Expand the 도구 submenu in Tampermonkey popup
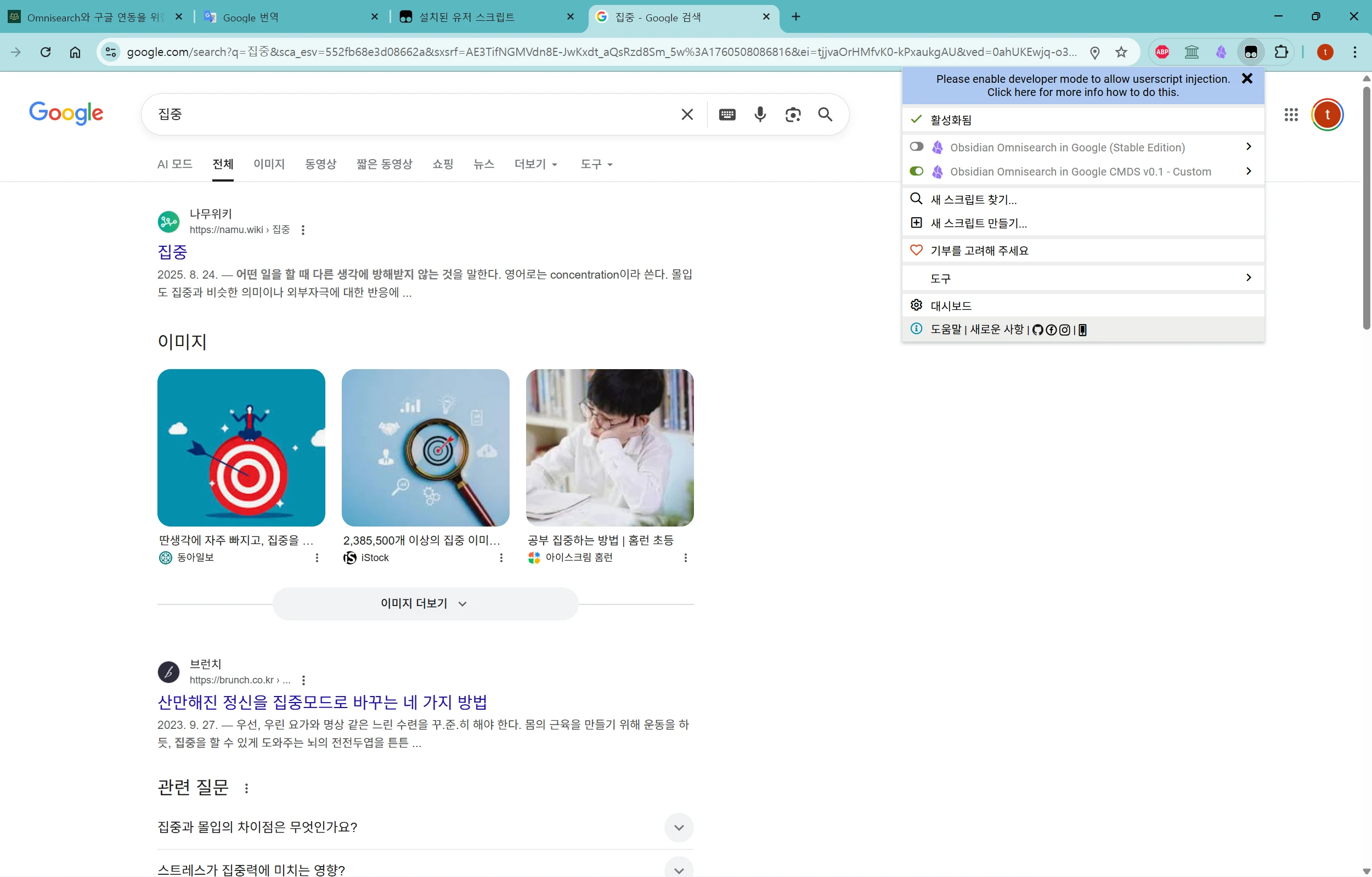1372x877 pixels. [1082, 278]
